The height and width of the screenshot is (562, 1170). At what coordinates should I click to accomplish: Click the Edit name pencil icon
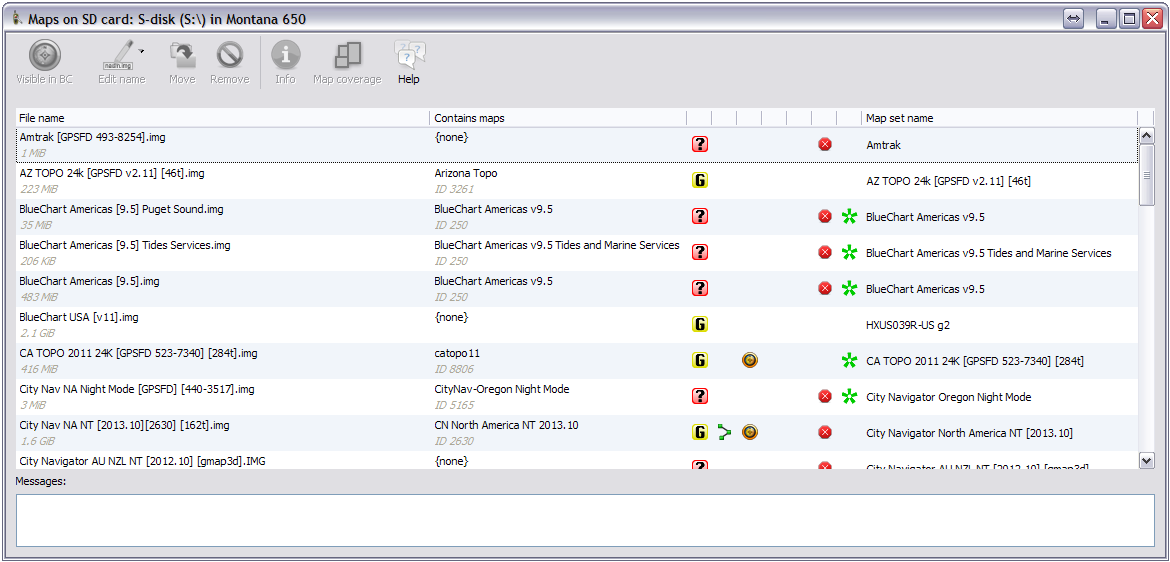click(120, 55)
